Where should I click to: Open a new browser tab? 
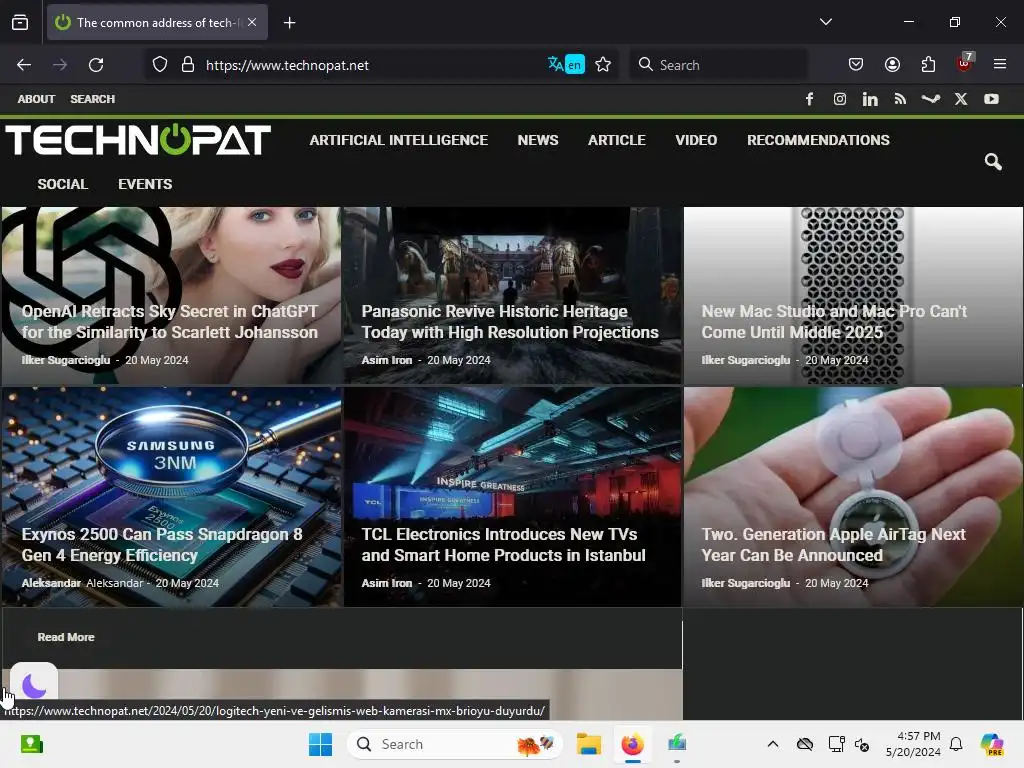pos(290,23)
